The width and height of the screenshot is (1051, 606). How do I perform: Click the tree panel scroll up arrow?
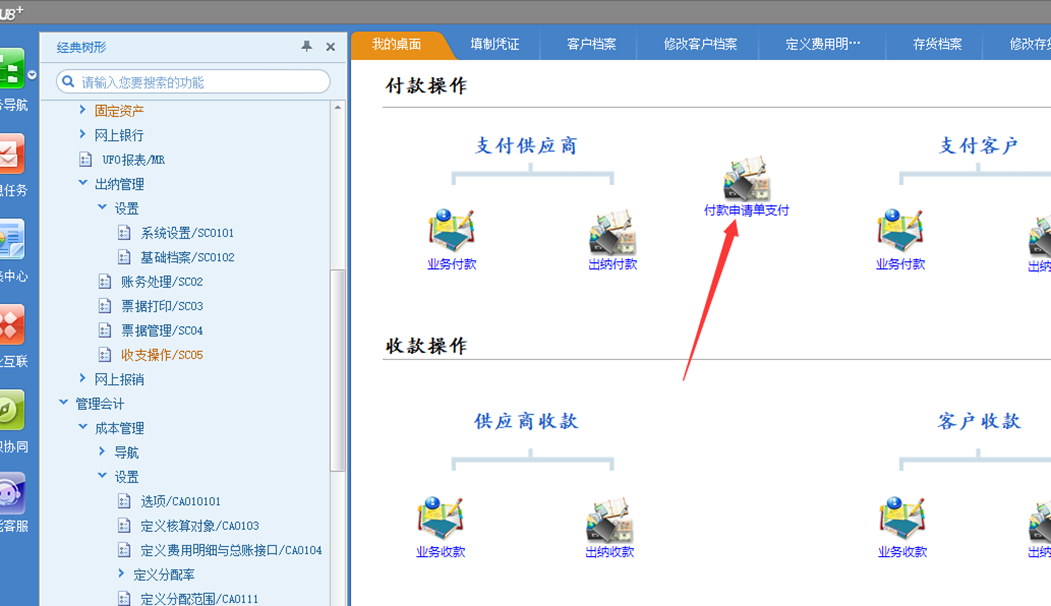338,108
